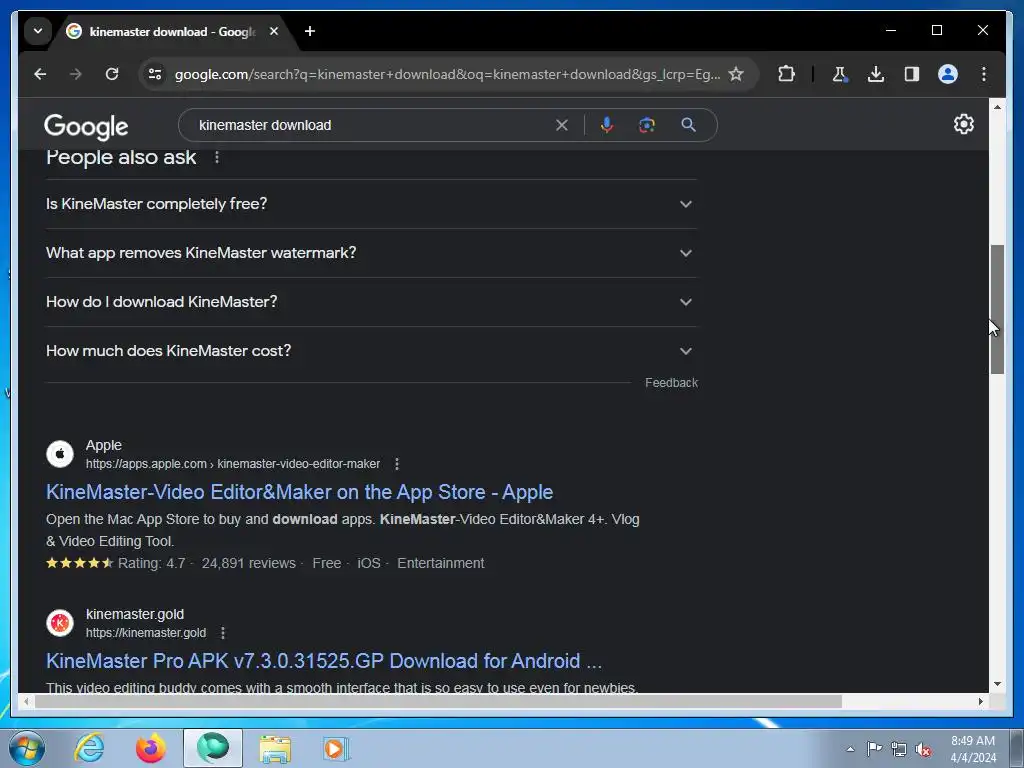The image size is (1024, 768).
Task: Open the Extensions puzzle icon
Action: pos(786,74)
